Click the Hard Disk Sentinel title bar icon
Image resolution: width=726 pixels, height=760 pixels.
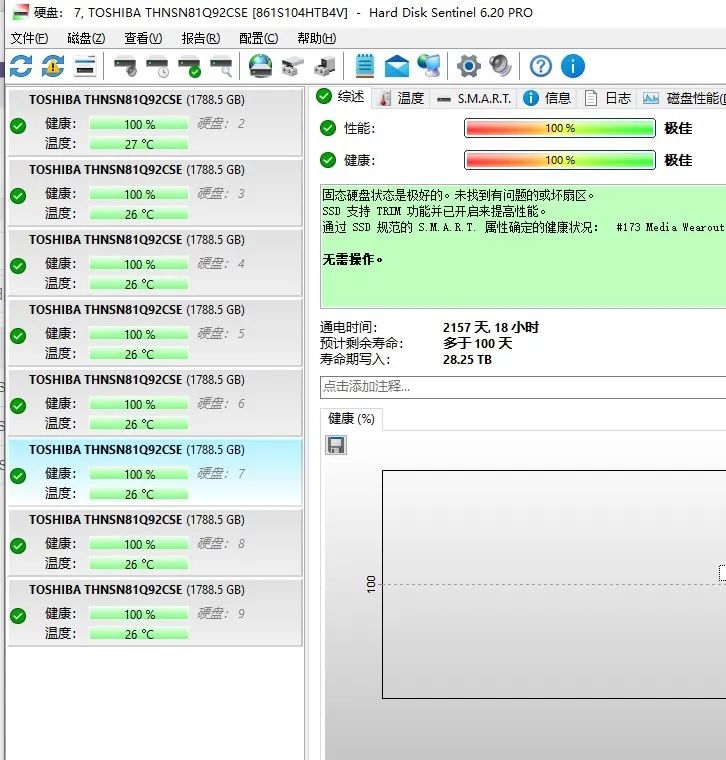click(x=20, y=12)
